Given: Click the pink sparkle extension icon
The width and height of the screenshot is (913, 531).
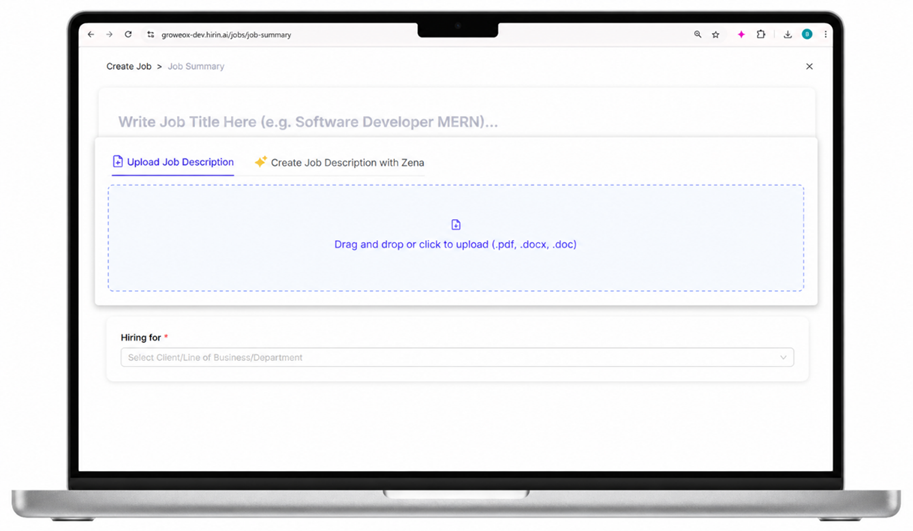Looking at the screenshot, I should point(741,34).
